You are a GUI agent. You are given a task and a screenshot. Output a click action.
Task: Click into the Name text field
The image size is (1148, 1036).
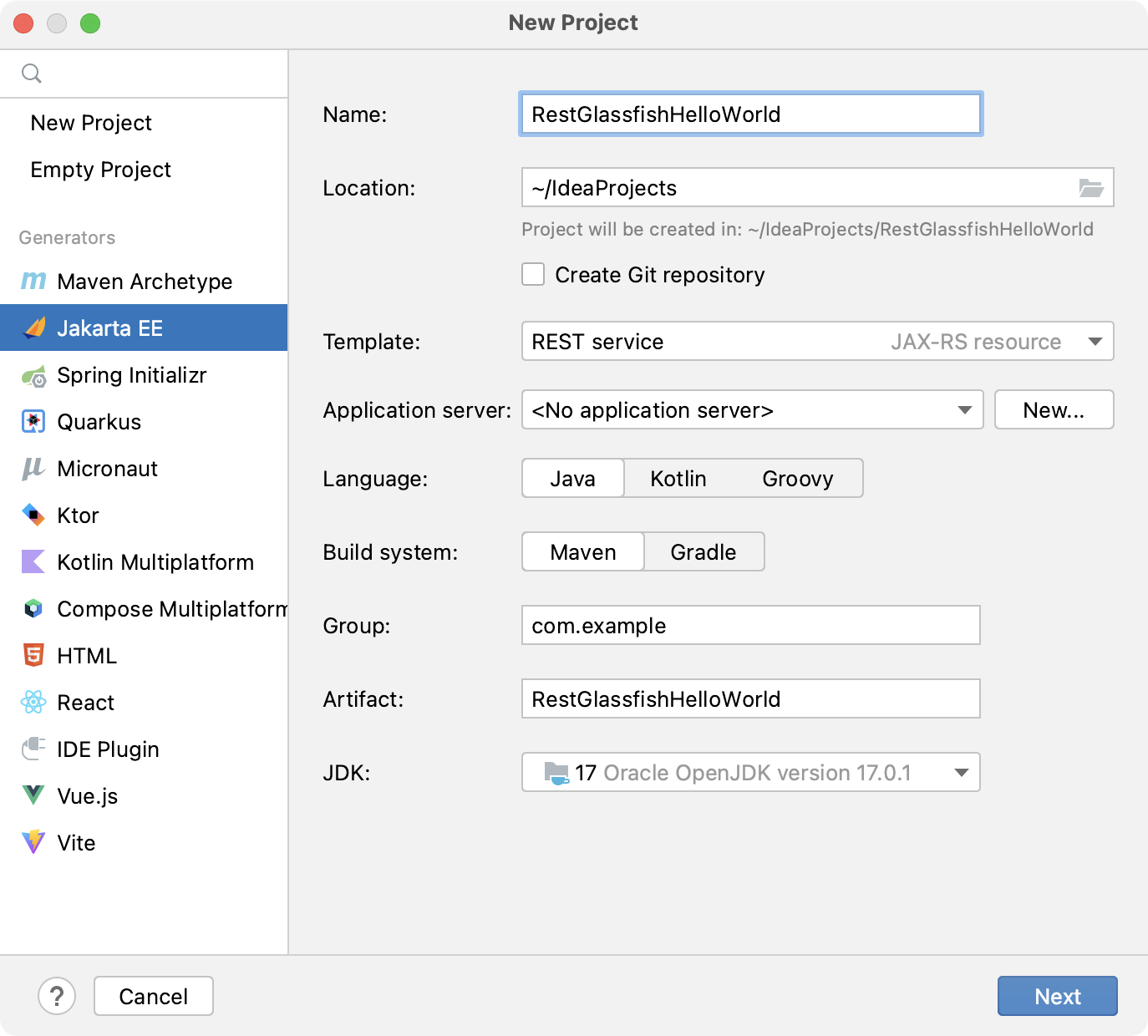751,114
